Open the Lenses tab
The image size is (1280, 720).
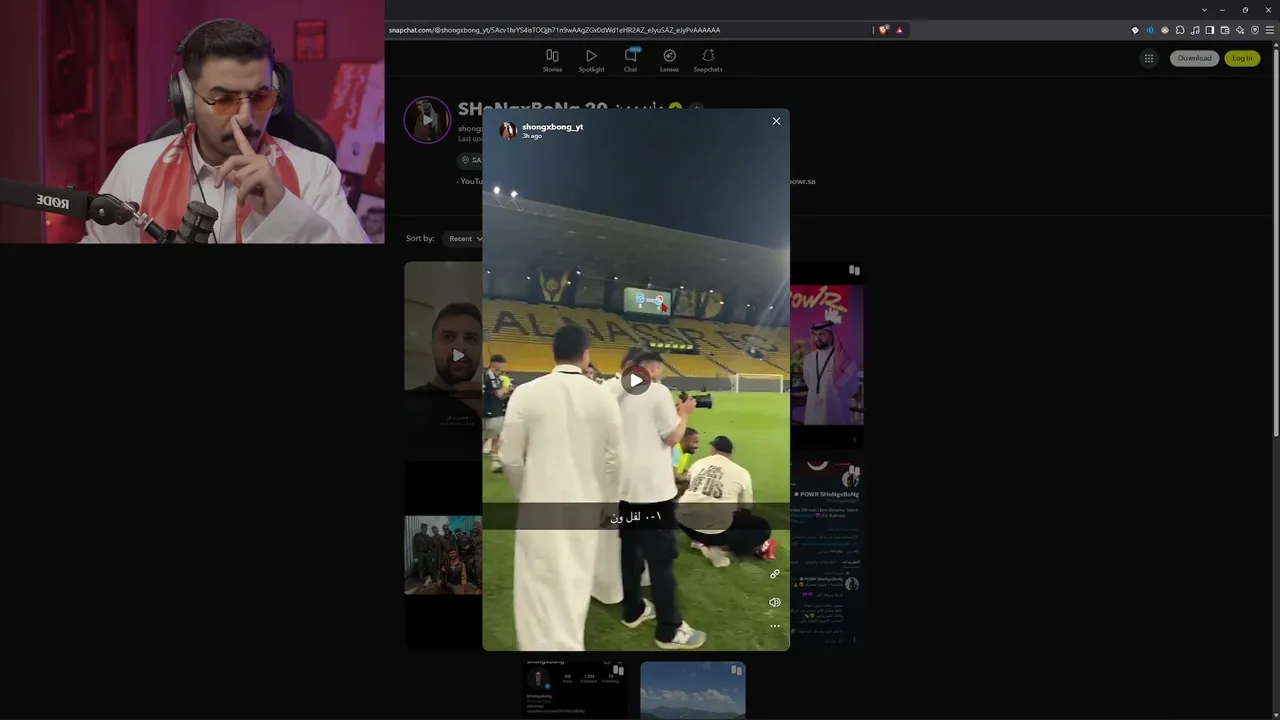pos(669,60)
